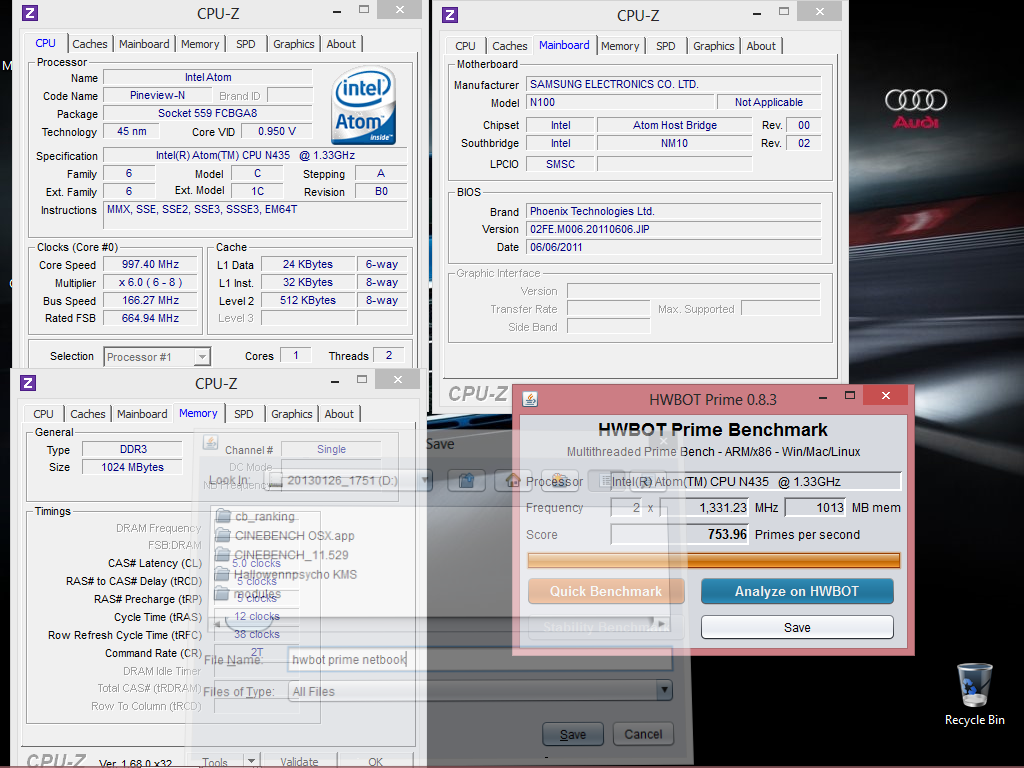Open SPD tab in the CPU-Z Memory window

coord(244,414)
